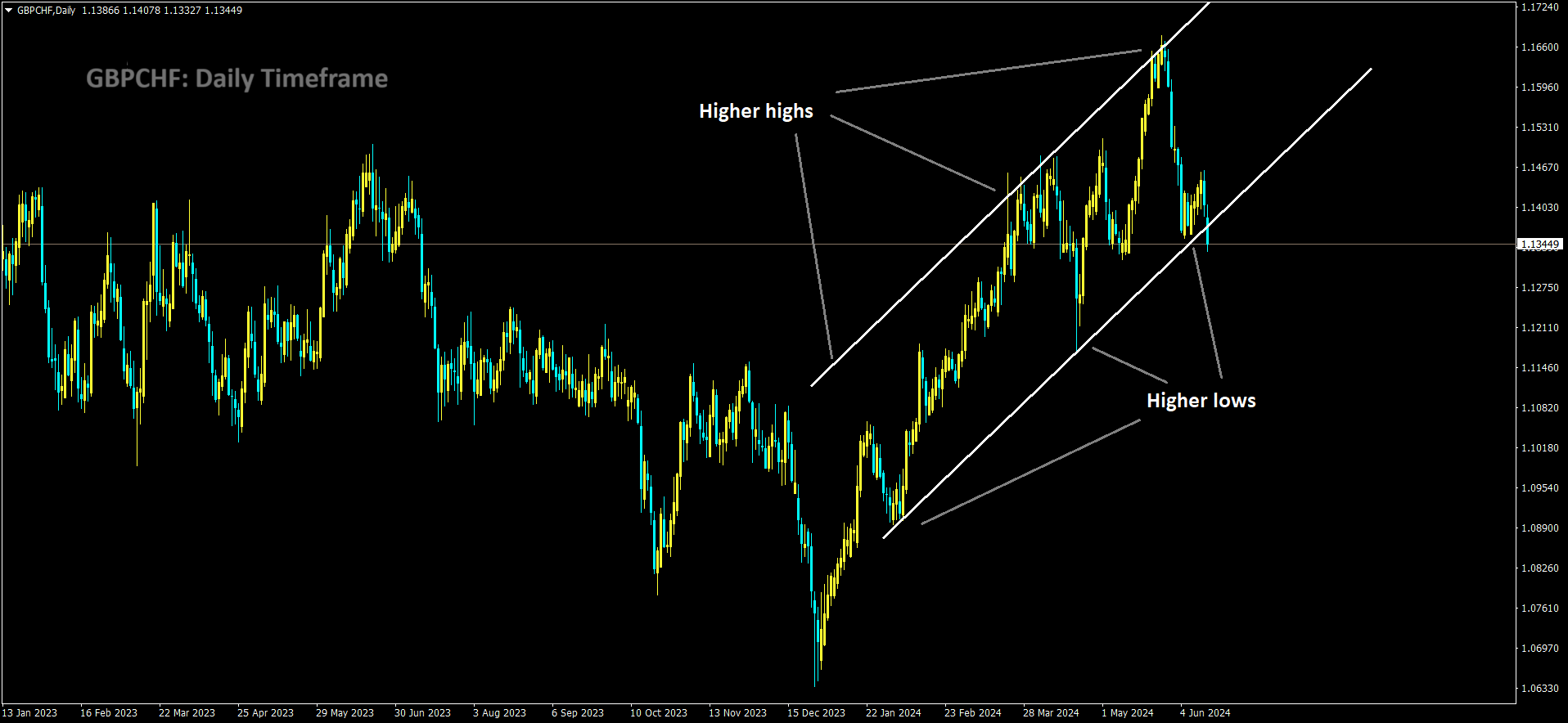The height and width of the screenshot is (723, 1568).
Task: Click the 13 Jan 2023 date label
Action: (x=29, y=713)
